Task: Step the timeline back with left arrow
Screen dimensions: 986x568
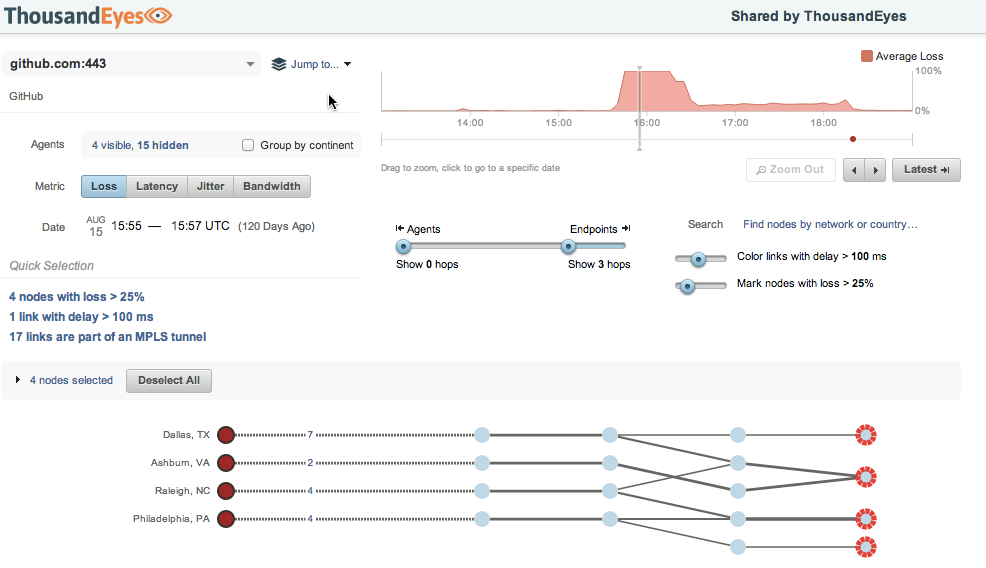Action: pyautogui.click(x=854, y=170)
